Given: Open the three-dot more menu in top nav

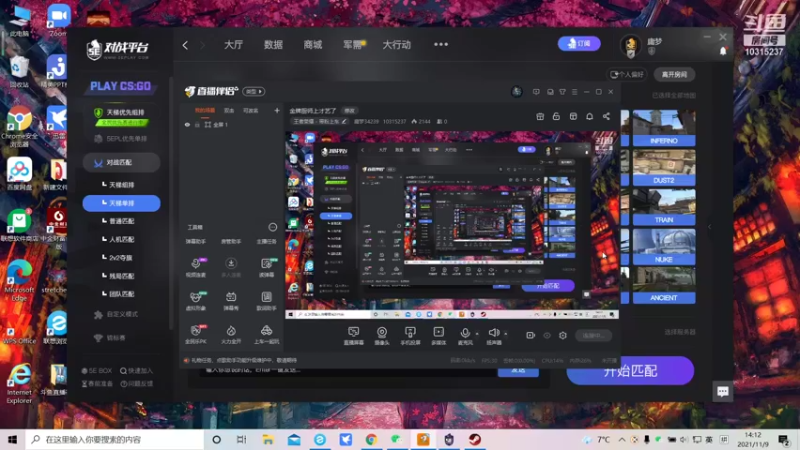Looking at the screenshot, I should [441, 44].
